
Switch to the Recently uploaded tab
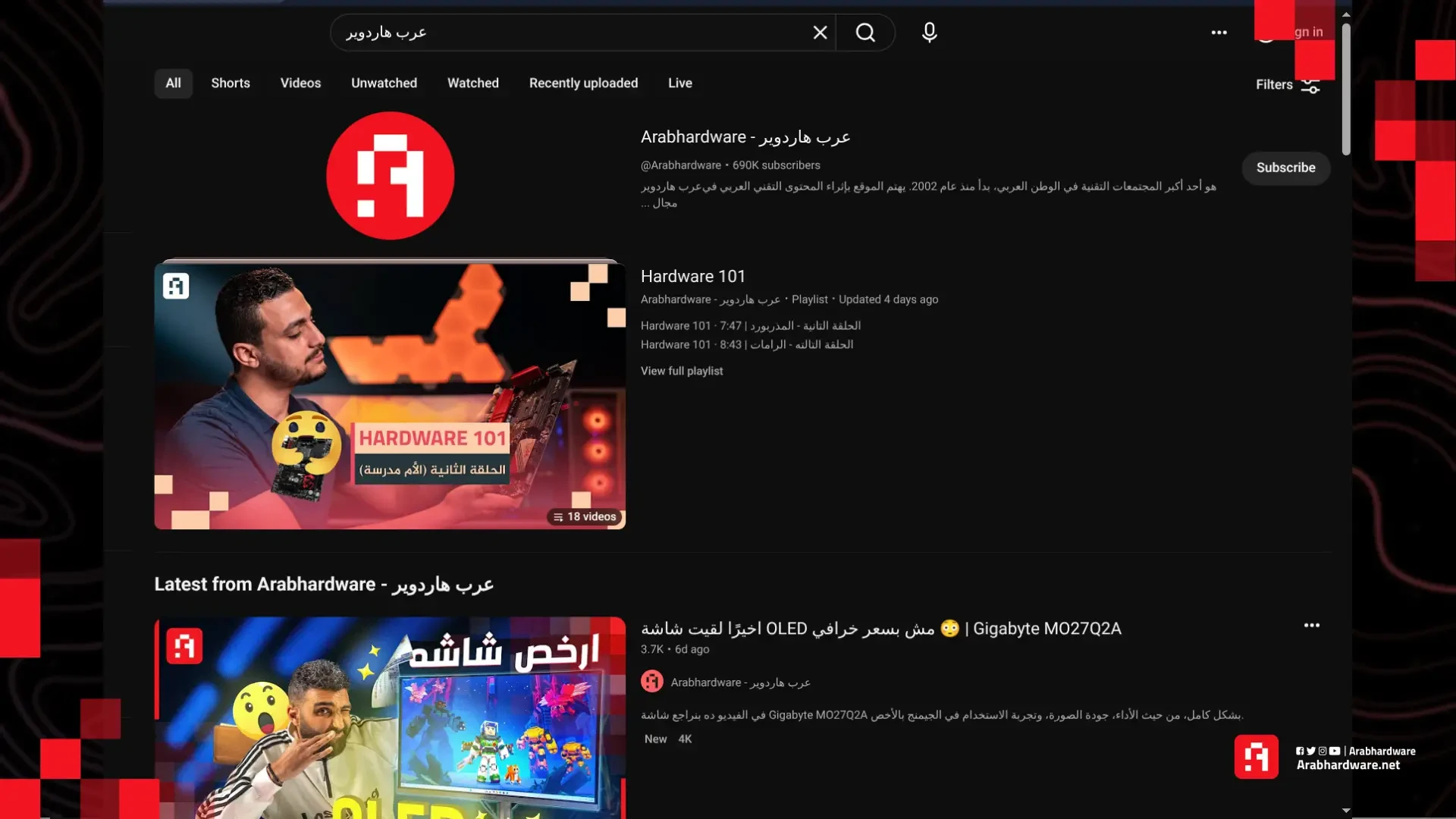tap(583, 83)
